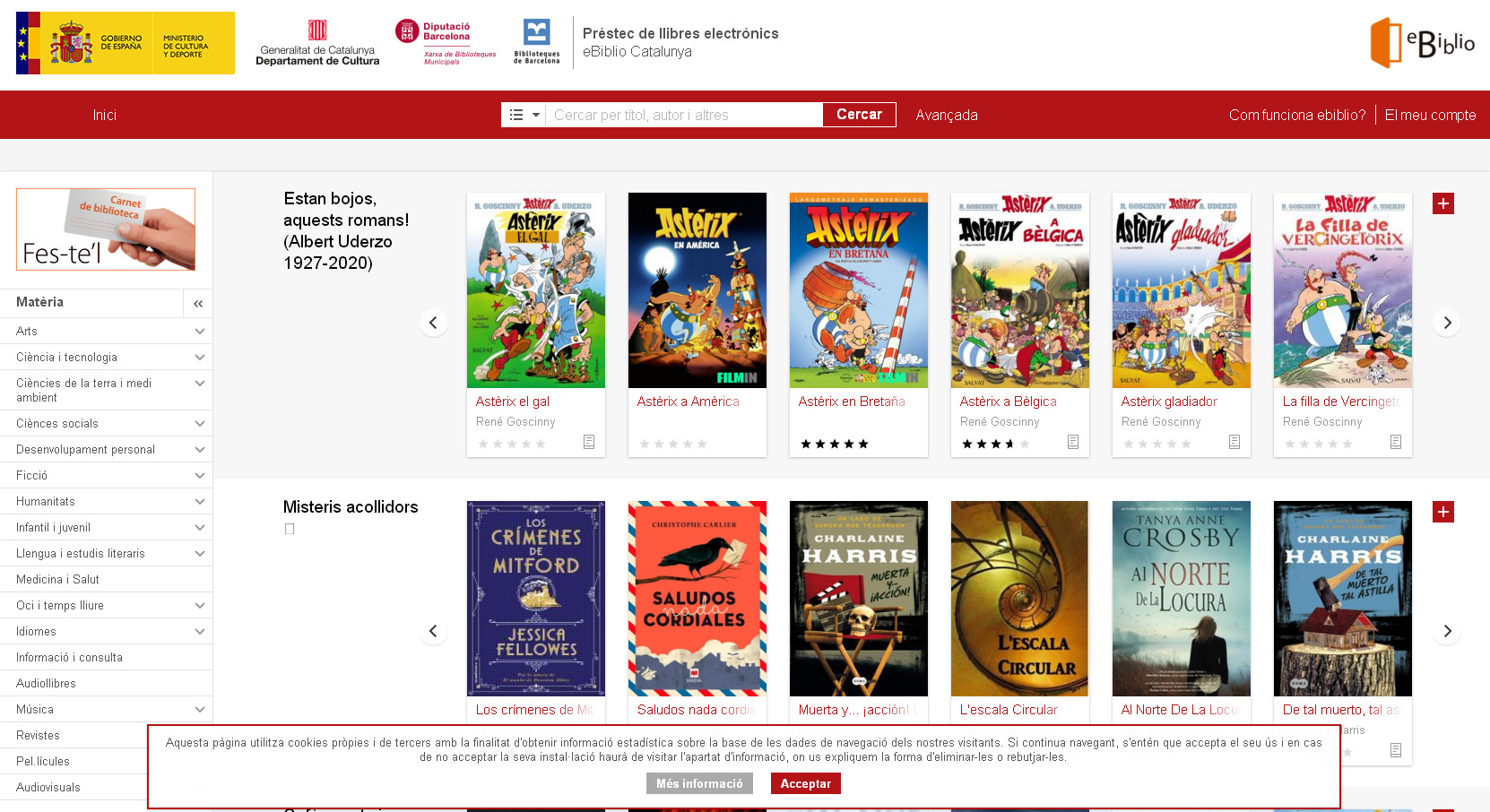Screen dimensions: 1490x812
Task: Open the Astèrix el gal title link
Action: (513, 402)
